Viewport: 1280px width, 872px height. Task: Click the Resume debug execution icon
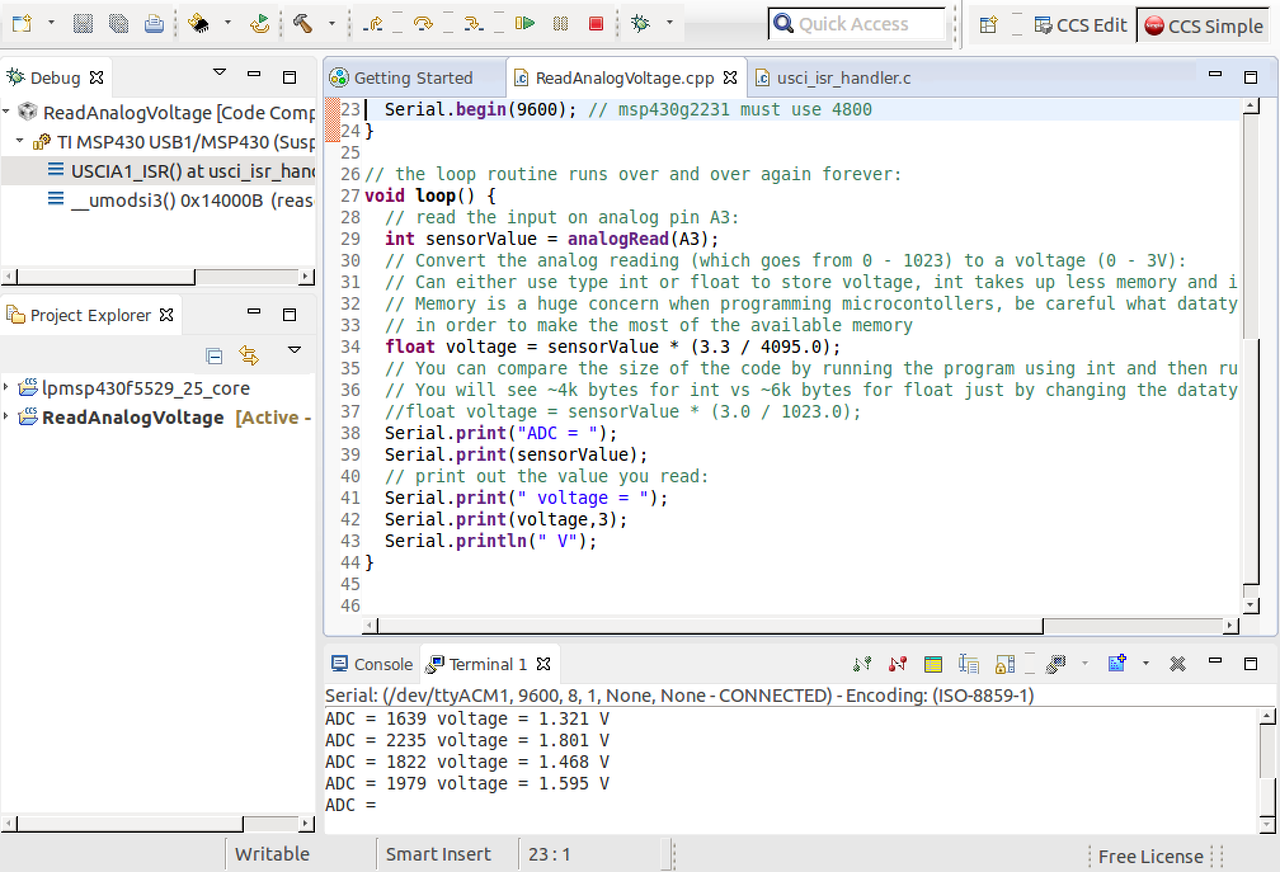coord(526,24)
